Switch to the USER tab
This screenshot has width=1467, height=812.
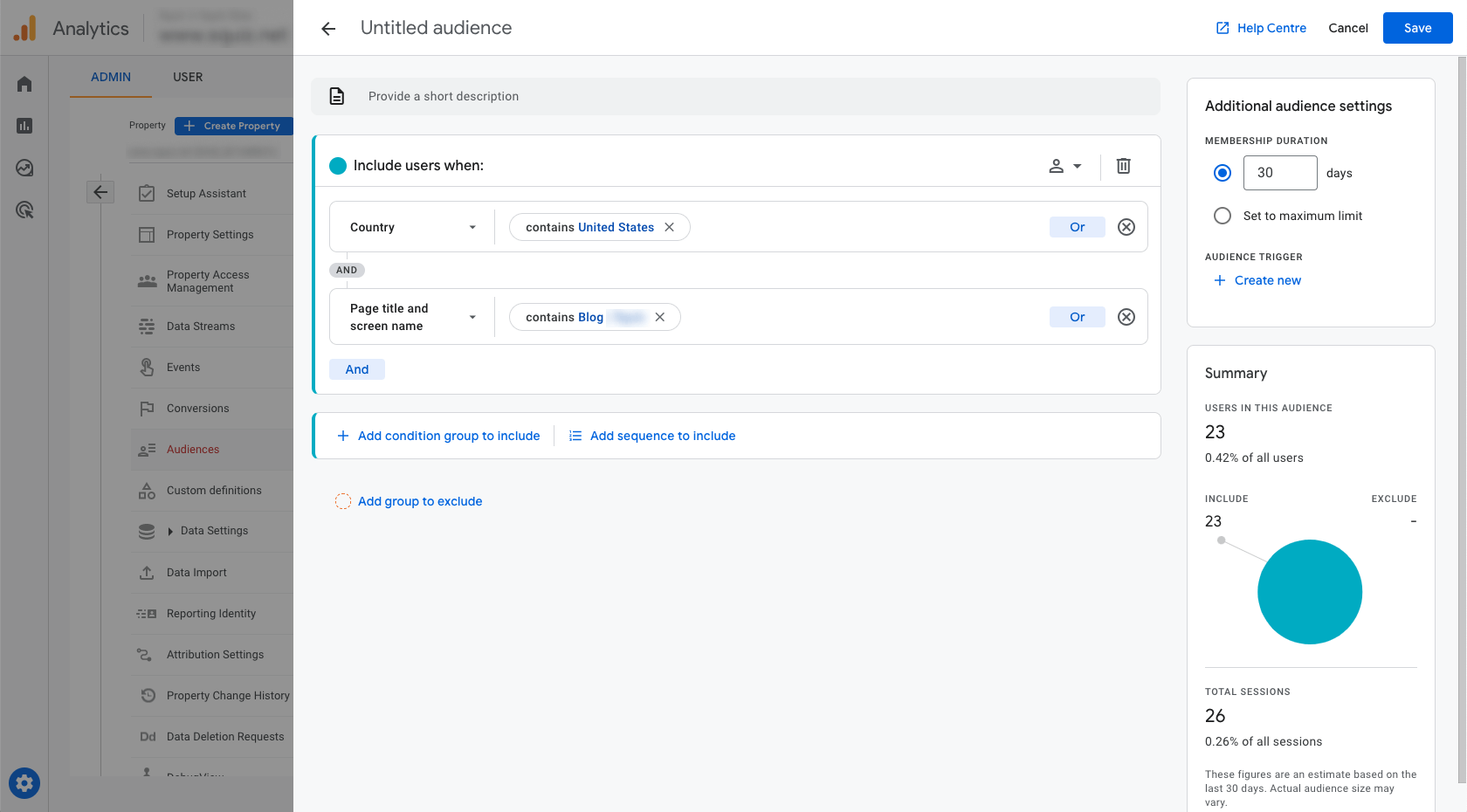point(188,77)
